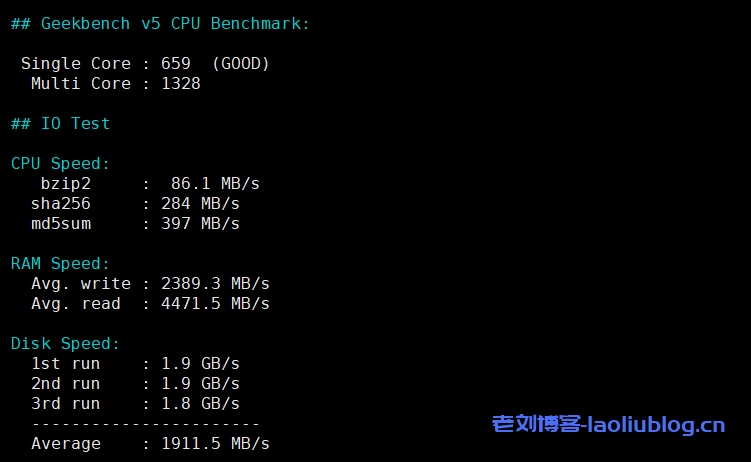This screenshot has height=462, width=751.
Task: Click the 1st run disk result
Action: [200, 363]
